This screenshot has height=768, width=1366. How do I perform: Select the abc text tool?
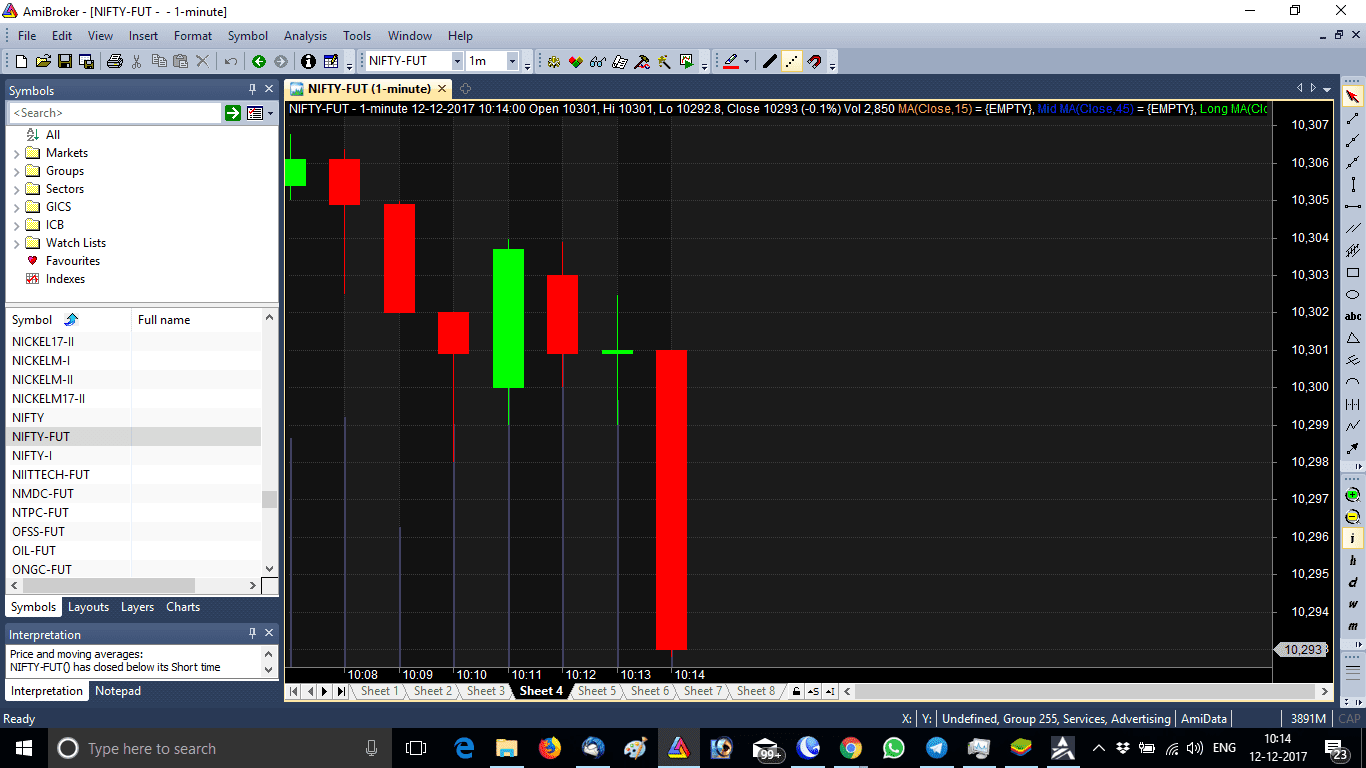[x=1353, y=317]
